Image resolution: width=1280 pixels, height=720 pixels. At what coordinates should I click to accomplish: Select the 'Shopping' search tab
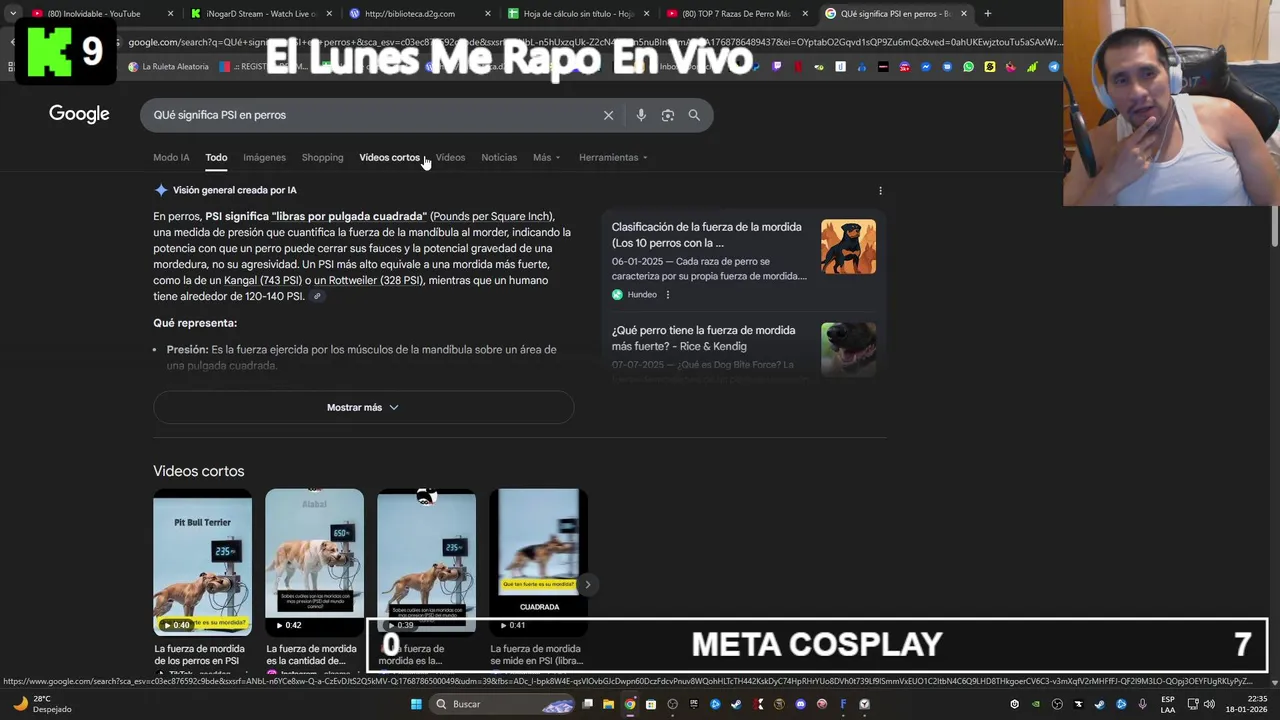point(322,157)
